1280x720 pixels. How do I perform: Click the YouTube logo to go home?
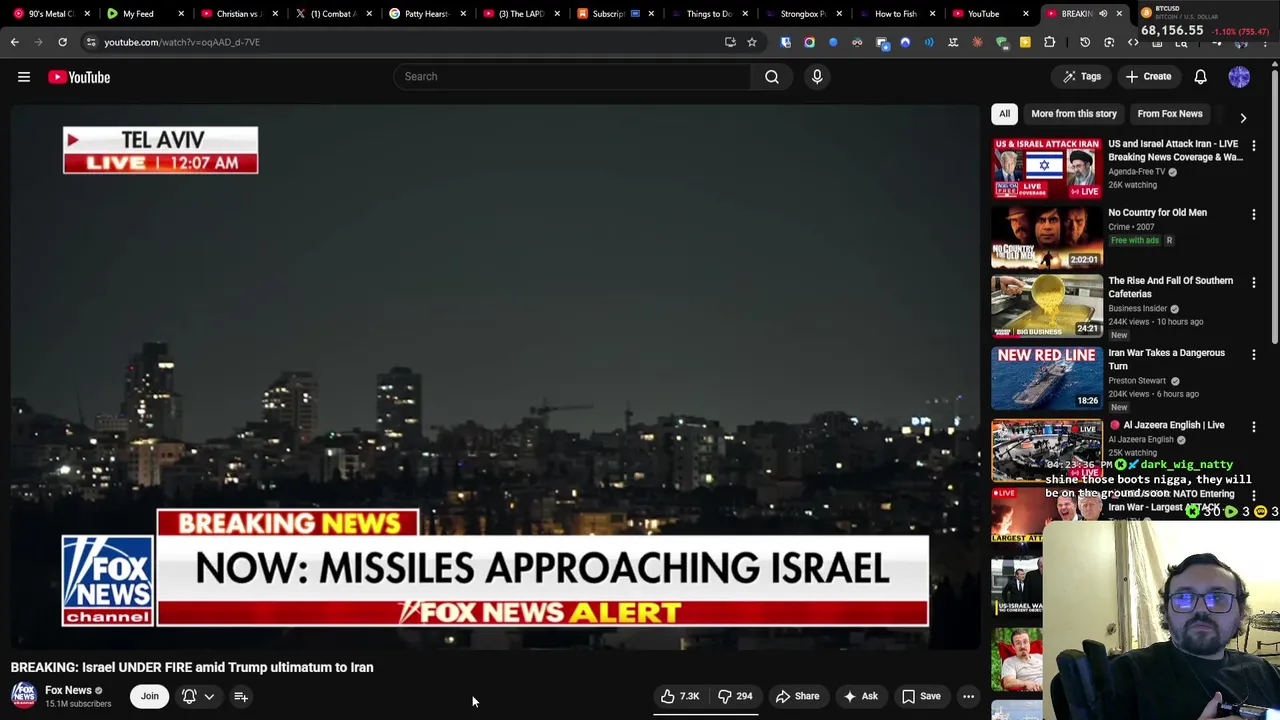(79, 77)
